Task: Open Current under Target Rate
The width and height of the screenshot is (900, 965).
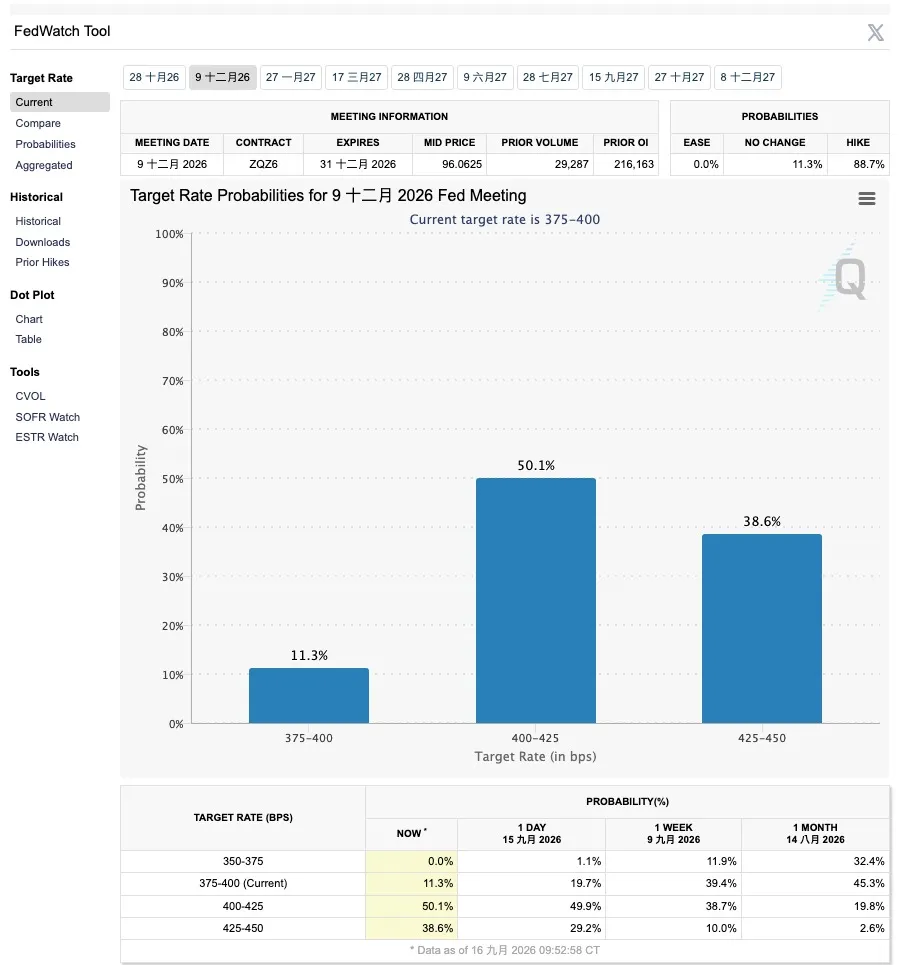Action: 60,102
